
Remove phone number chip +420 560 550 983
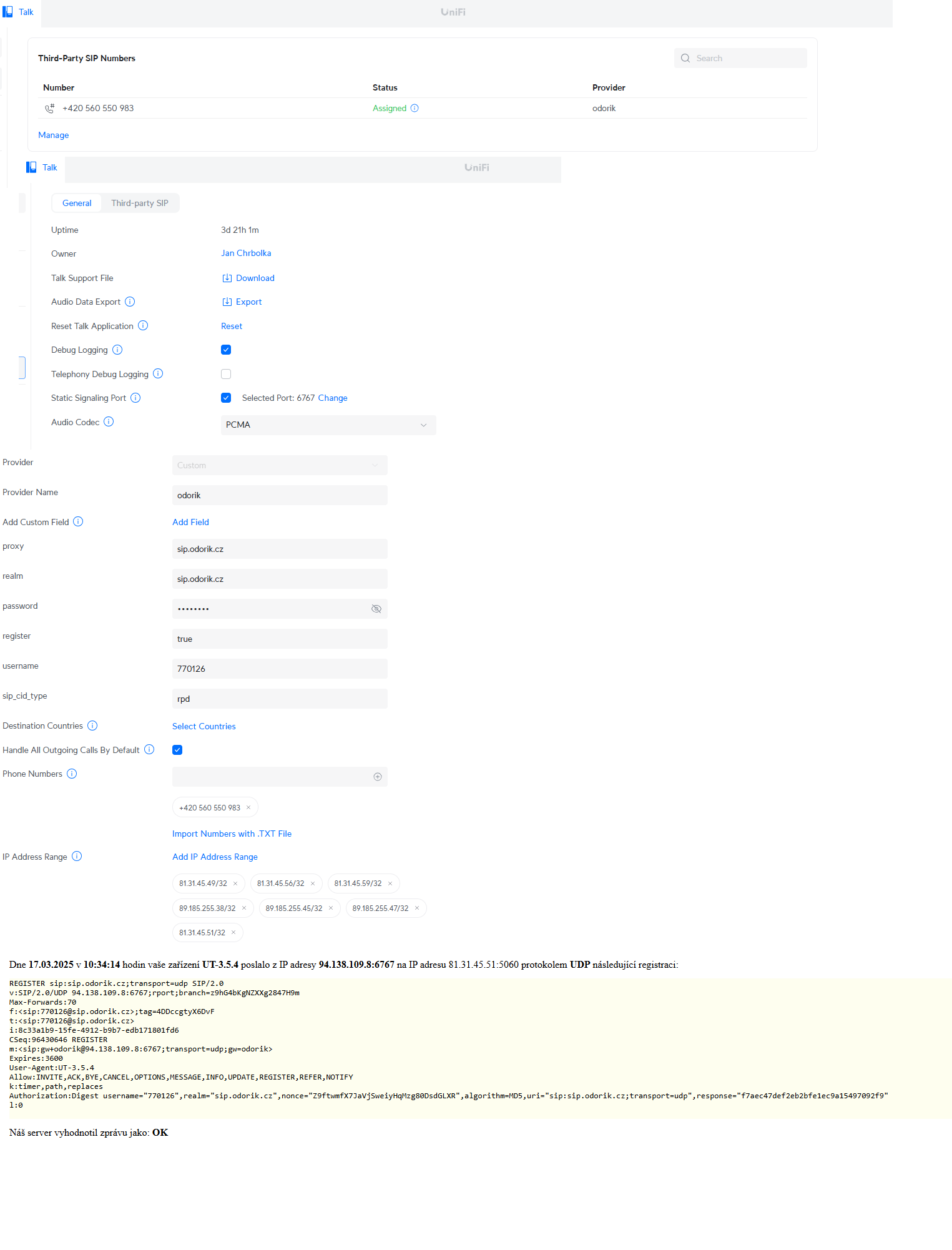[x=248, y=807]
